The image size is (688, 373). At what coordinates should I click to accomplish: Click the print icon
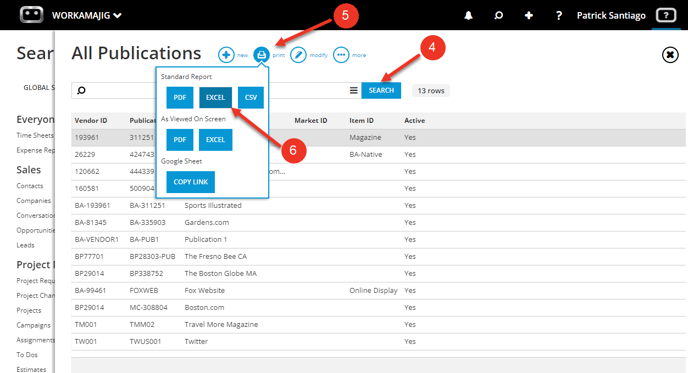(x=262, y=55)
